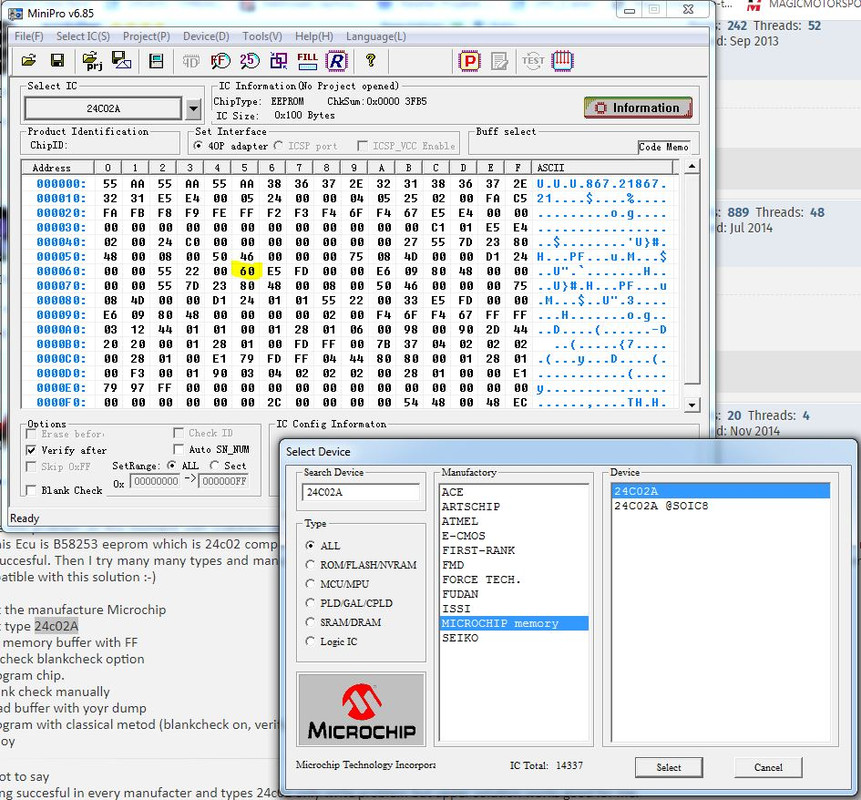Click the FF fill buffer icon
The height and width of the screenshot is (800, 861).
tap(220, 61)
